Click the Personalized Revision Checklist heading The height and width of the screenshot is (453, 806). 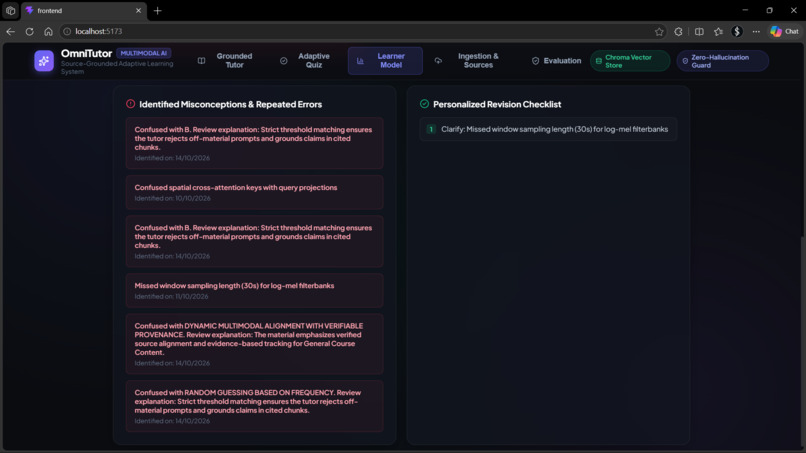(x=497, y=104)
